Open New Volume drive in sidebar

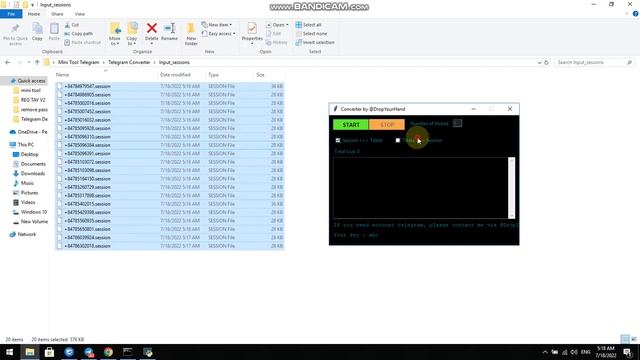click(34, 222)
